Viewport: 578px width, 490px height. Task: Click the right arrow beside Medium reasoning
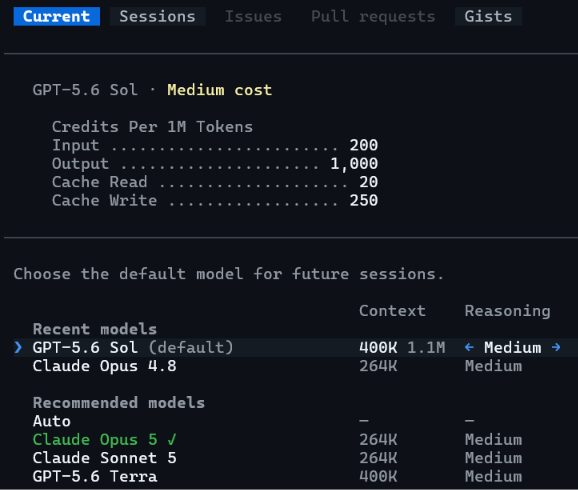click(556, 347)
